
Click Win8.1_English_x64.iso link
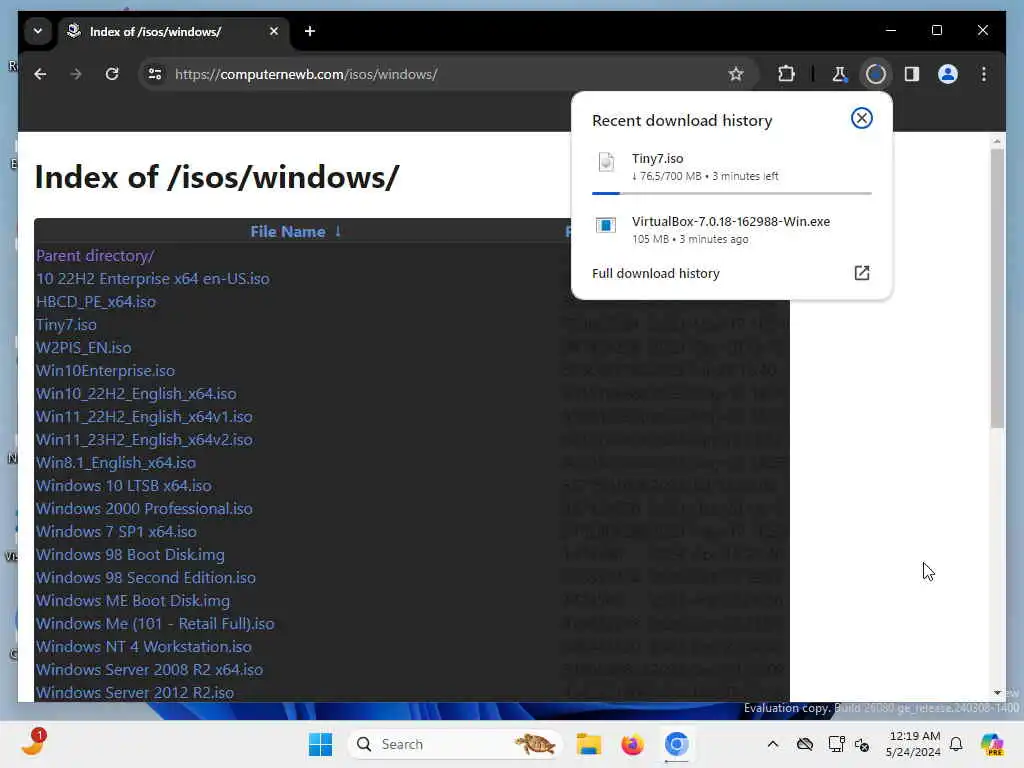pyautogui.click(x=116, y=463)
